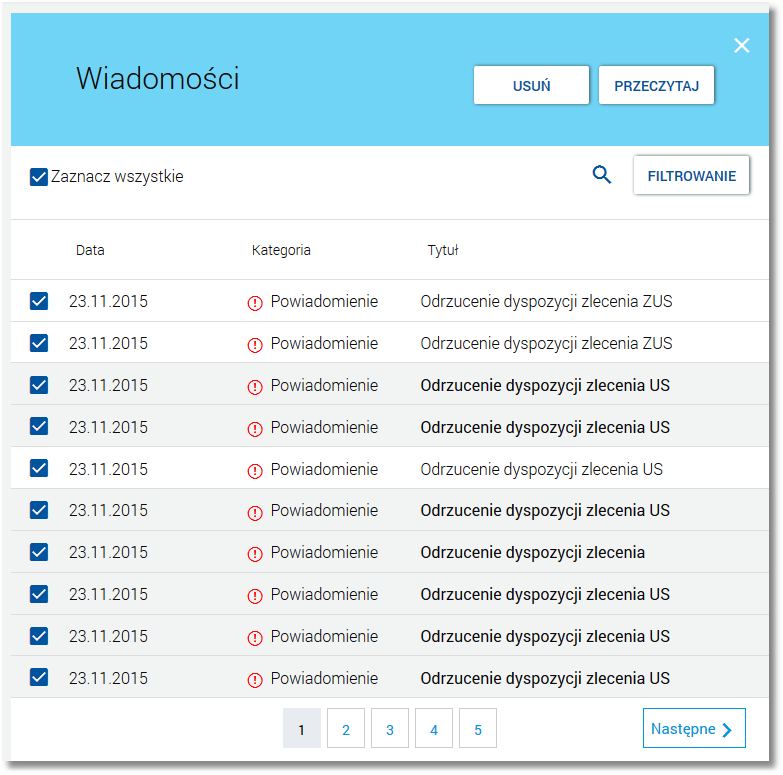Image resolution: width=783 pixels, height=775 pixels.
Task: Open message search with the magnifier icon
Action: pyautogui.click(x=602, y=175)
